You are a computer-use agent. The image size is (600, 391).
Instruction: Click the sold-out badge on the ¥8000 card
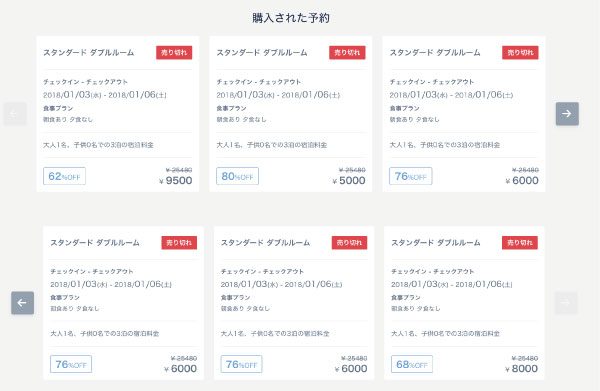[x=520, y=243]
